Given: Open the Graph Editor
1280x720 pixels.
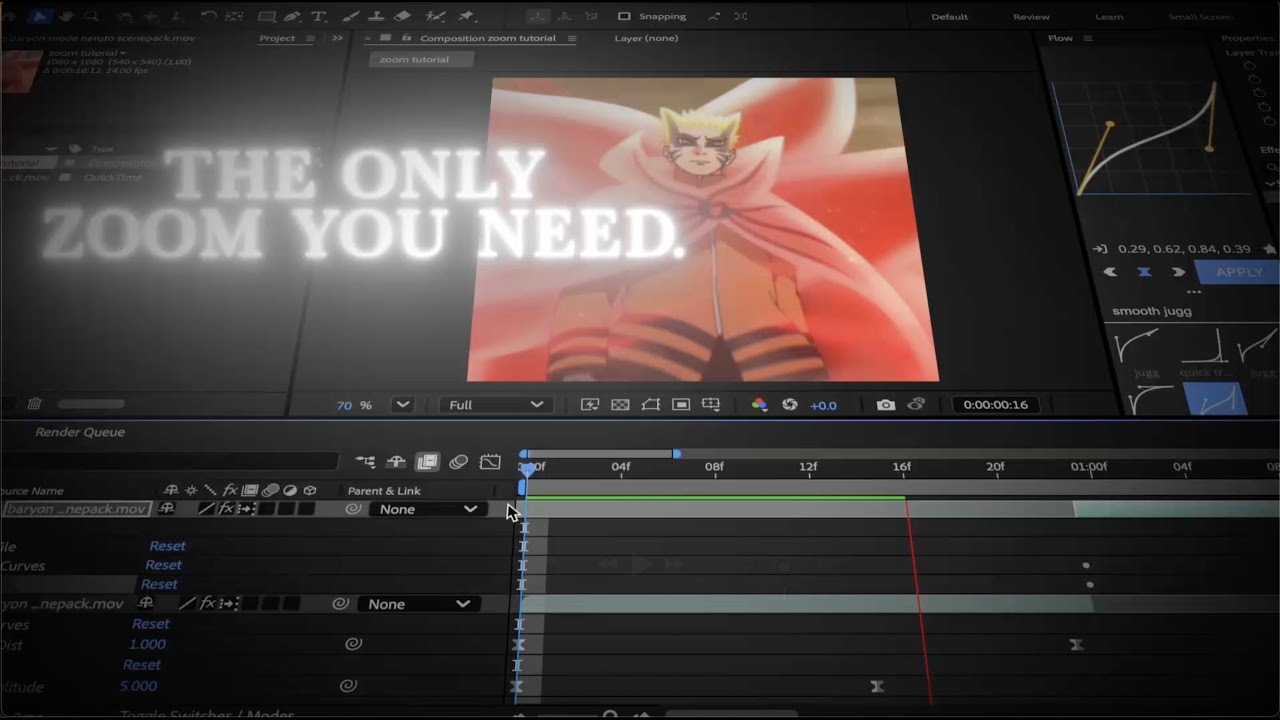Looking at the screenshot, I should point(490,462).
